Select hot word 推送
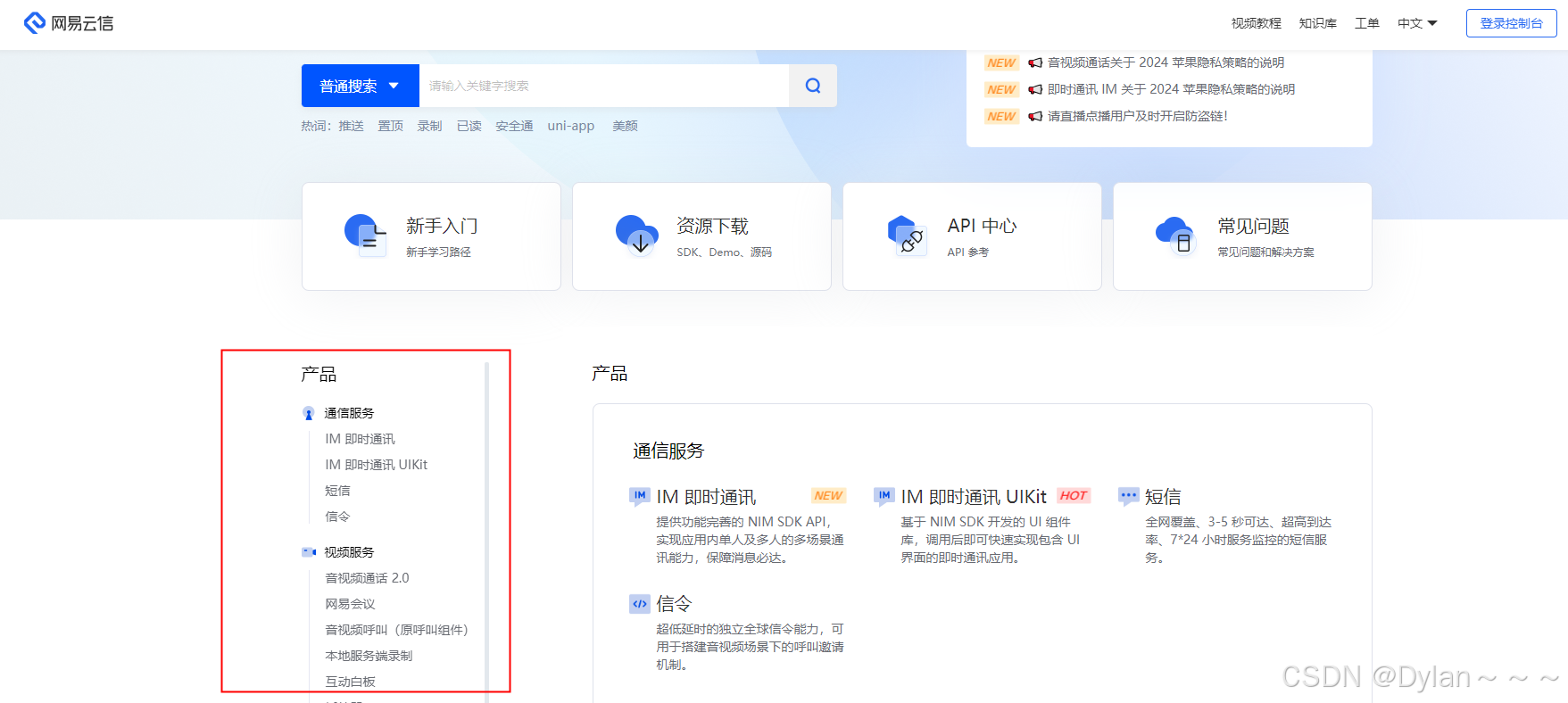1568x703 pixels. coord(351,126)
